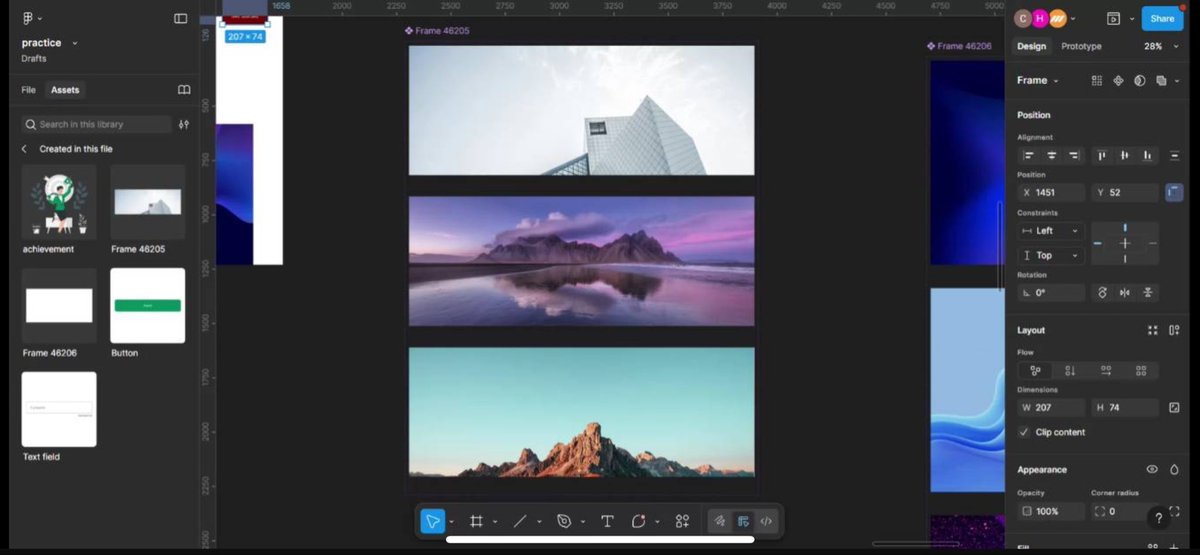This screenshot has height=555, width=1200.
Task: Click the distribute spacing icon
Action: coord(1175,155)
